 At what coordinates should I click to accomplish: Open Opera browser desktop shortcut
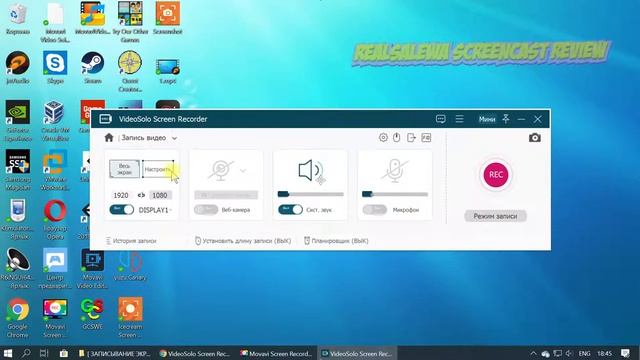click(55, 220)
